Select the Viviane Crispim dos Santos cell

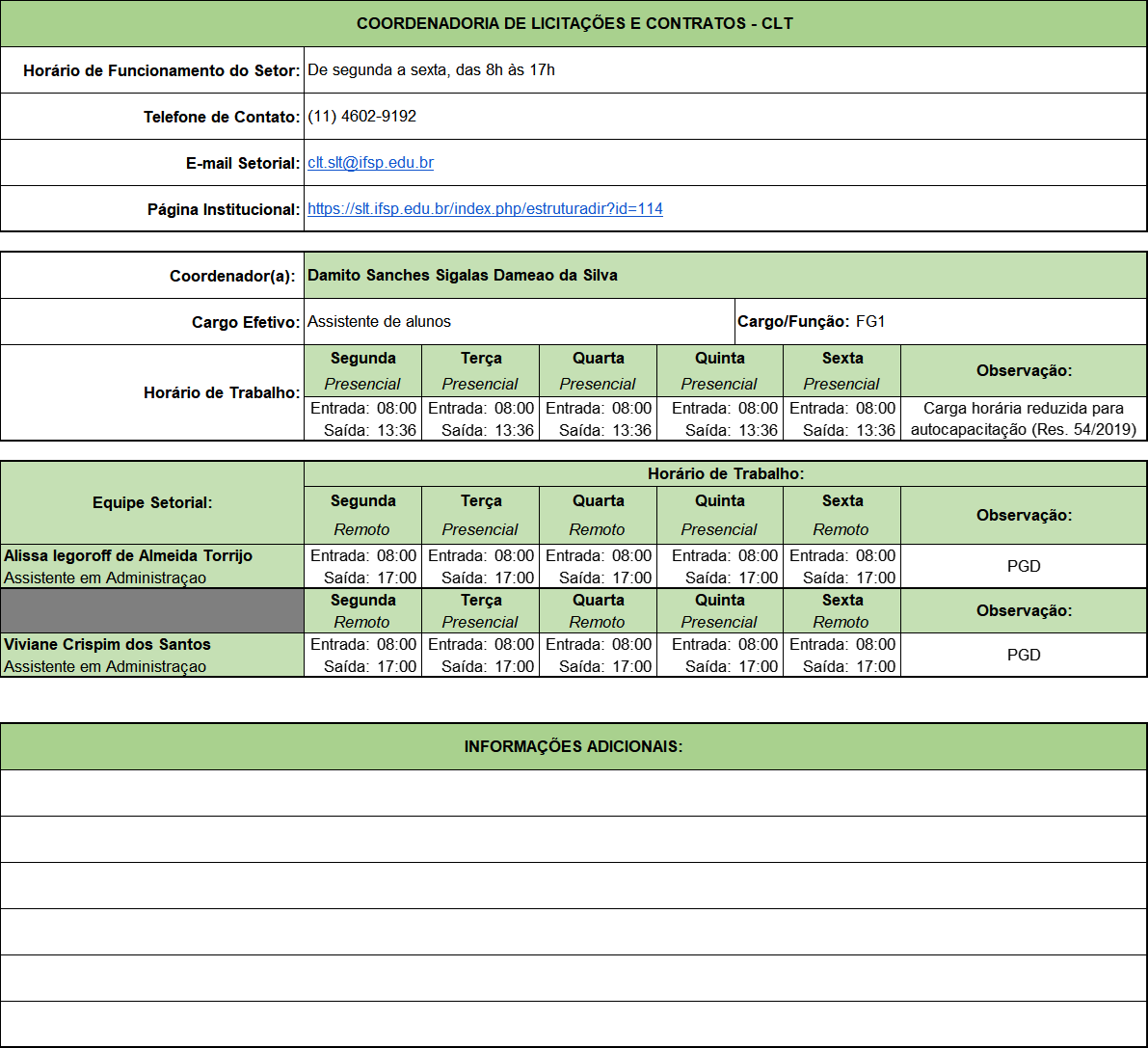point(152,656)
